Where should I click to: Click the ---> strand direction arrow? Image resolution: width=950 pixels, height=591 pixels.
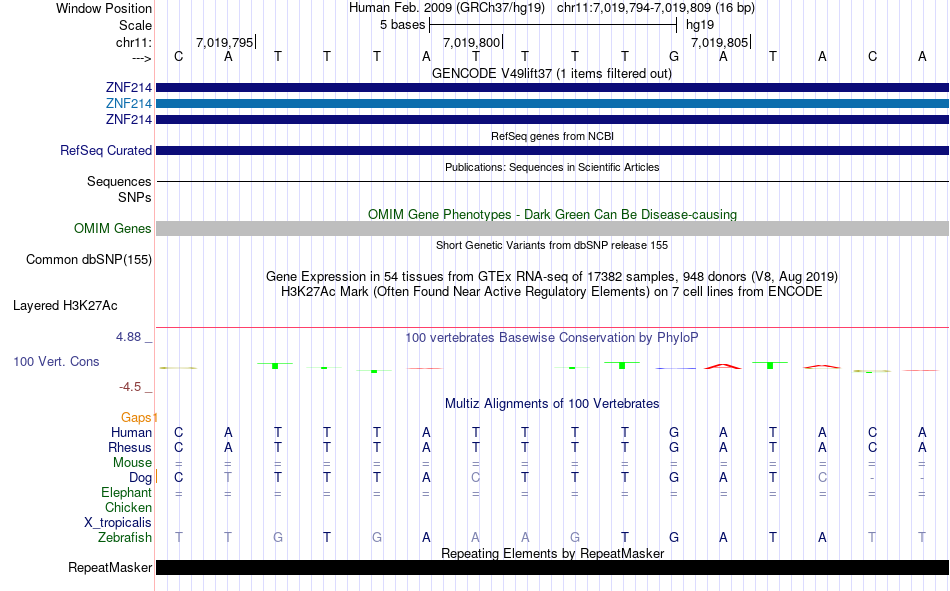(x=141, y=58)
